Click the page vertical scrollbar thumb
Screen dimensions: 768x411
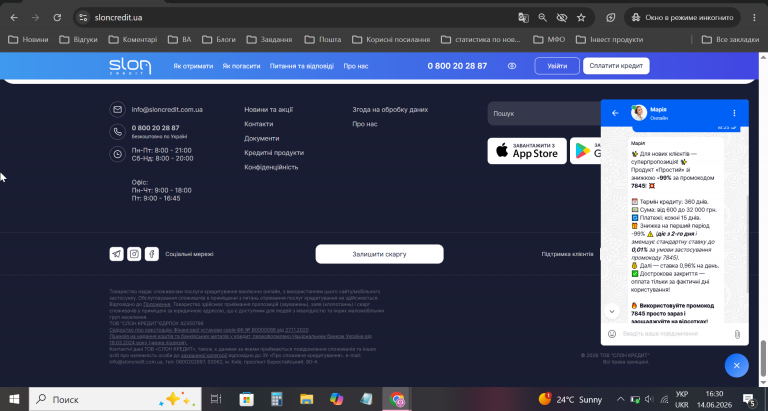(x=763, y=357)
